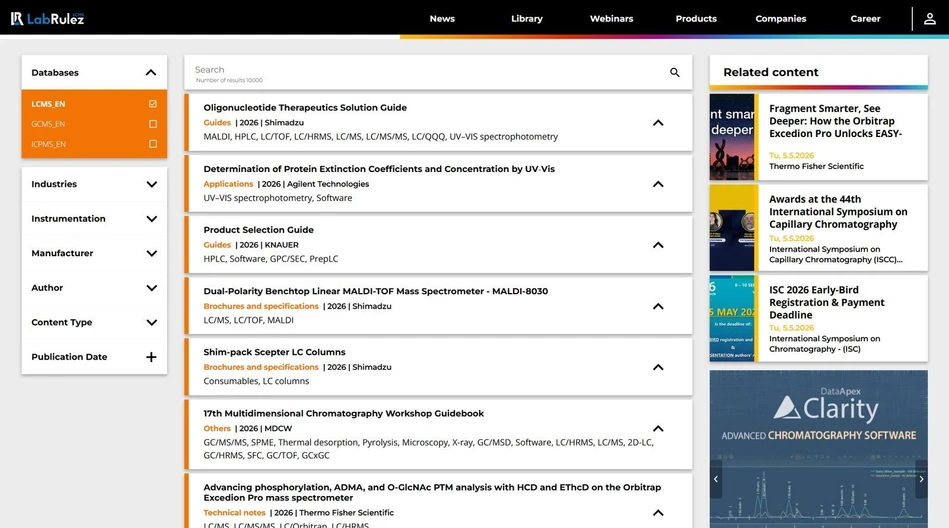Open Fragment Smarter, See Deeper thumbnail
Screen dimensions: 949x528
[x=732, y=137]
